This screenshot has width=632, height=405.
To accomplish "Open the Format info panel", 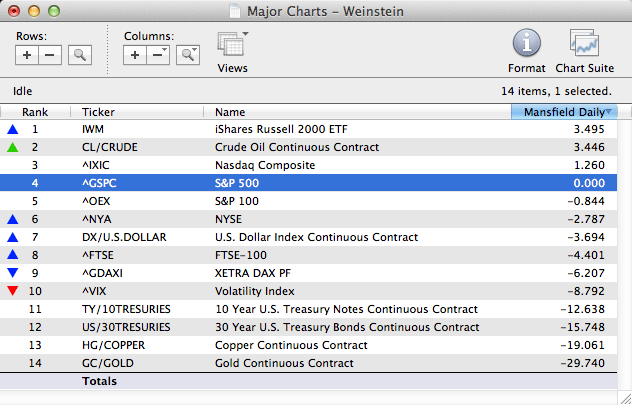I will (x=526, y=48).
